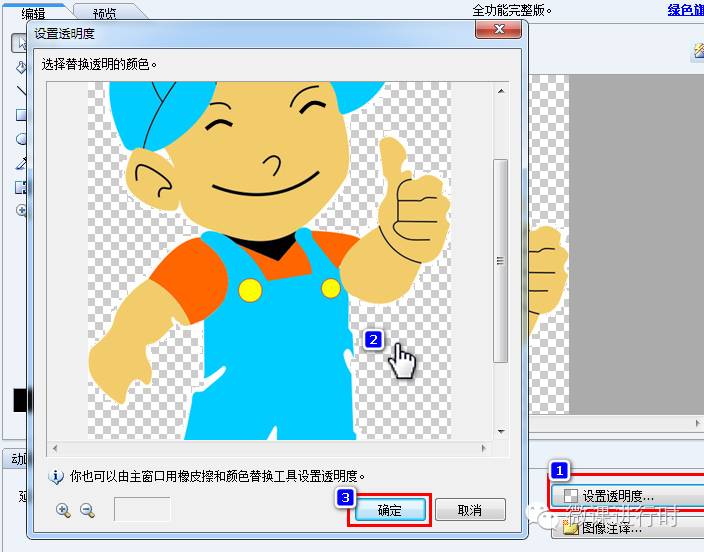Image resolution: width=704 pixels, height=552 pixels.
Task: Close the 设置透明度 dialog
Action: tap(496, 31)
